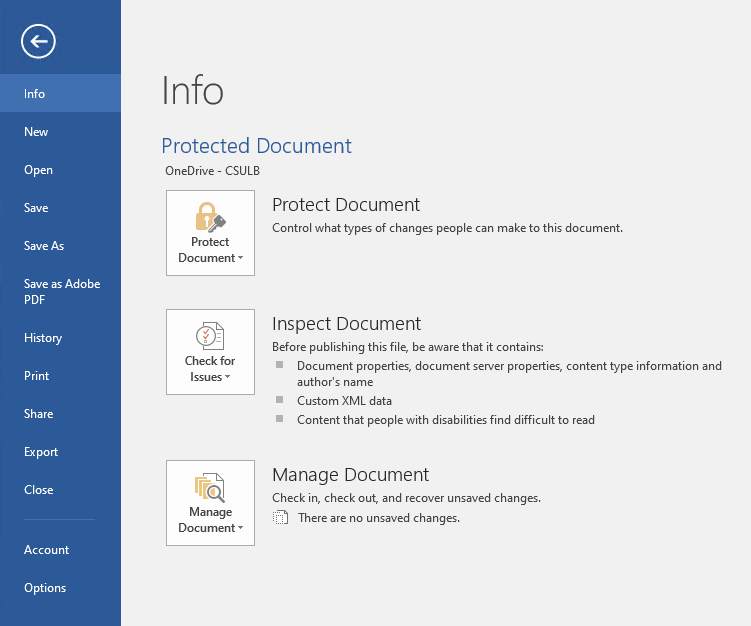
Task: Open the Share page
Action: [60, 414]
